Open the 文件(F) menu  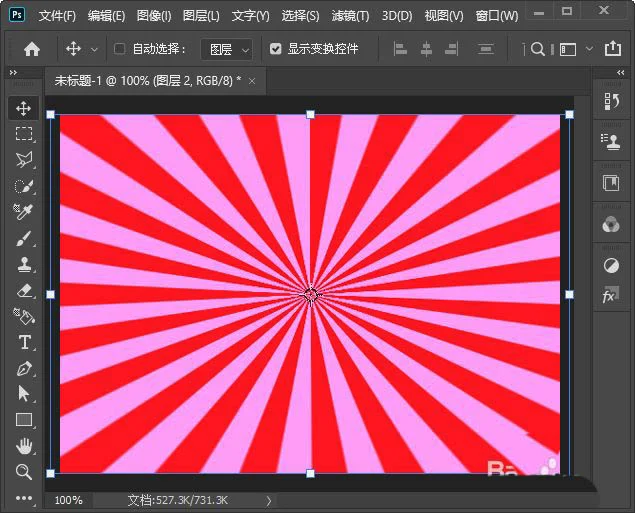pyautogui.click(x=57, y=16)
